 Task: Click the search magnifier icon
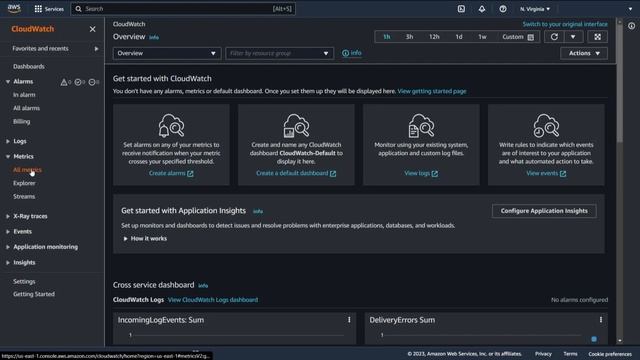(x=78, y=9)
